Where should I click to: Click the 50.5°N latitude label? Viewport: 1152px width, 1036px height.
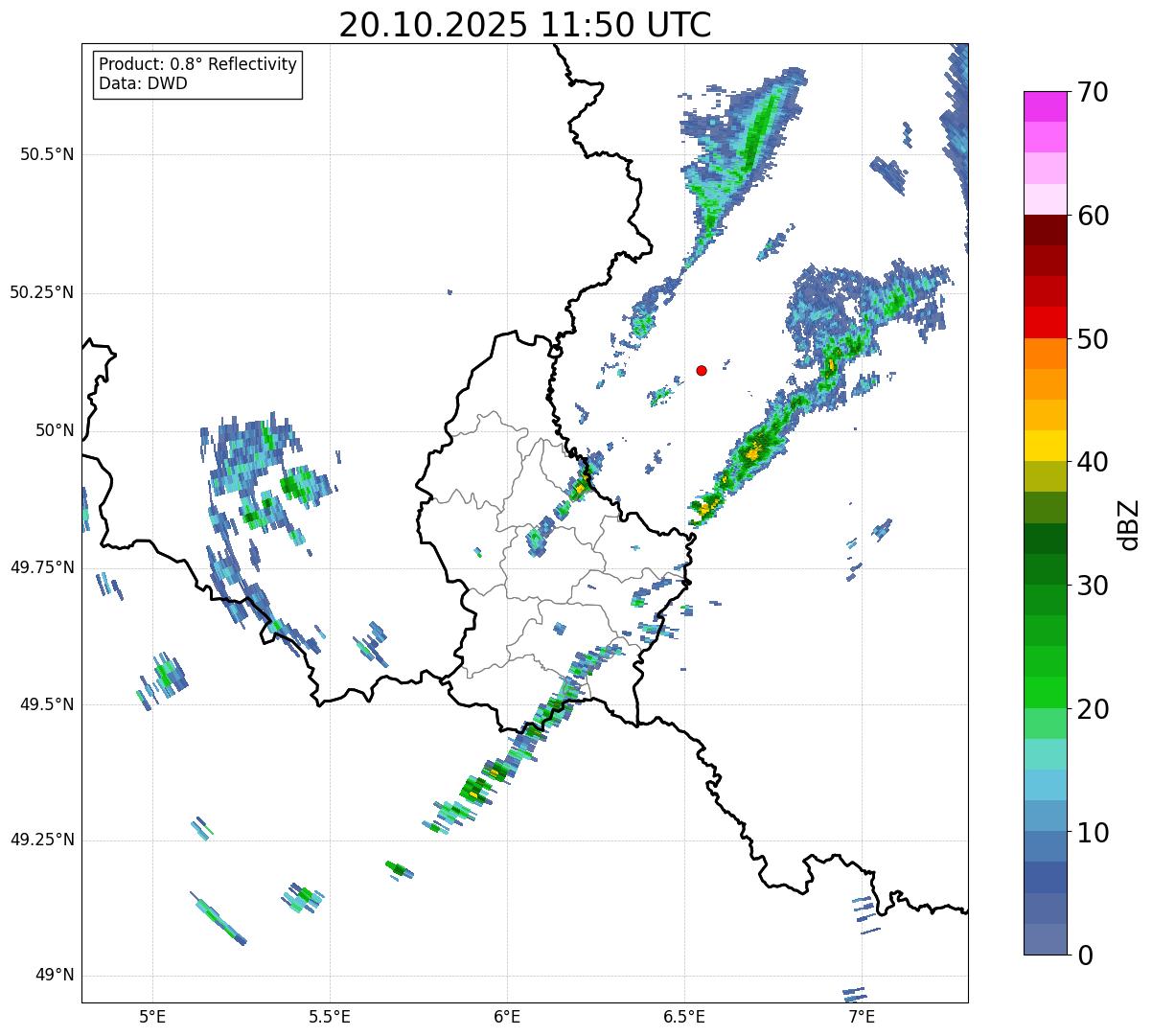coord(49,154)
